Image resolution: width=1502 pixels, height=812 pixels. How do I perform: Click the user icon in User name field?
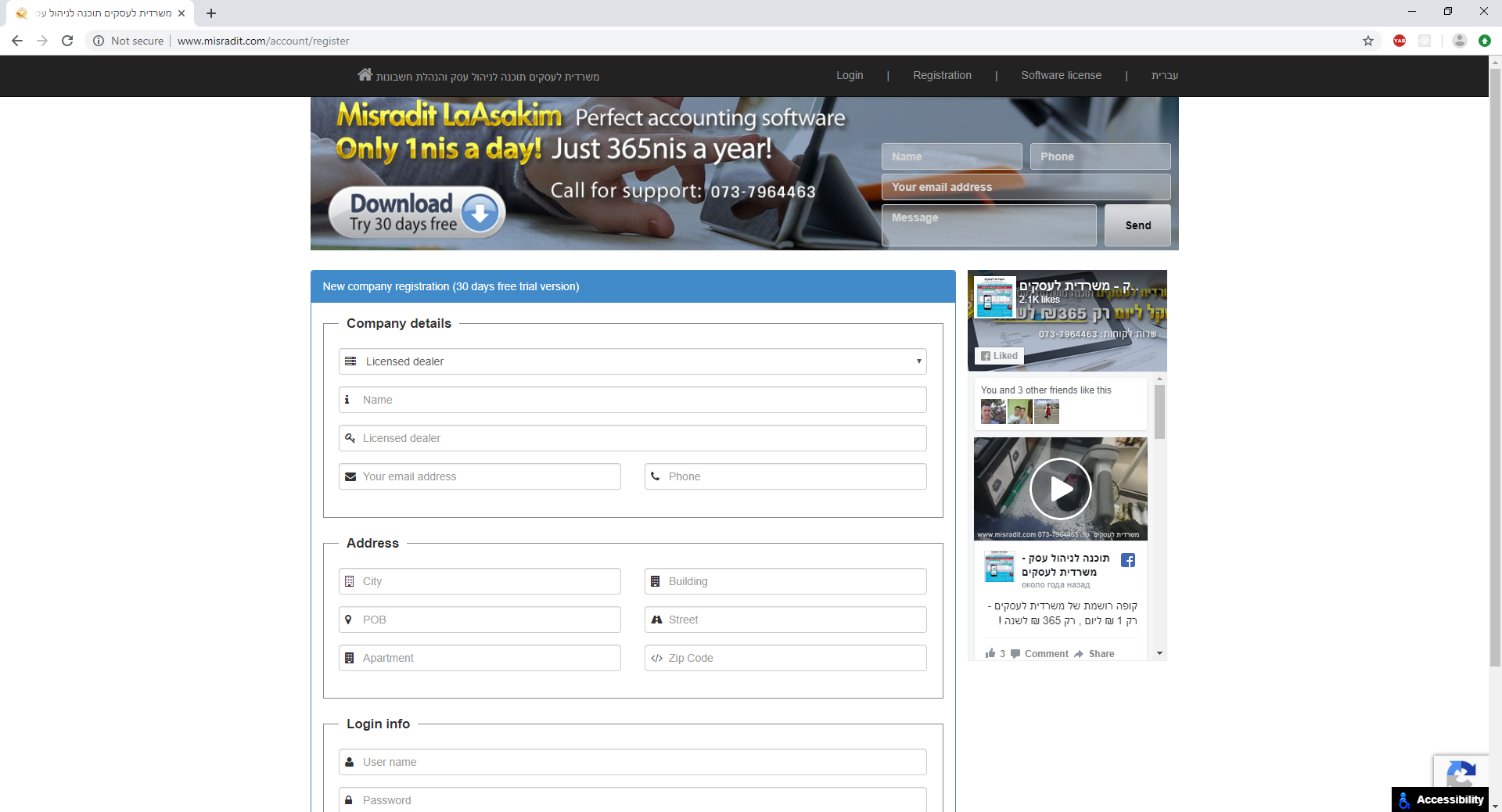pos(350,761)
